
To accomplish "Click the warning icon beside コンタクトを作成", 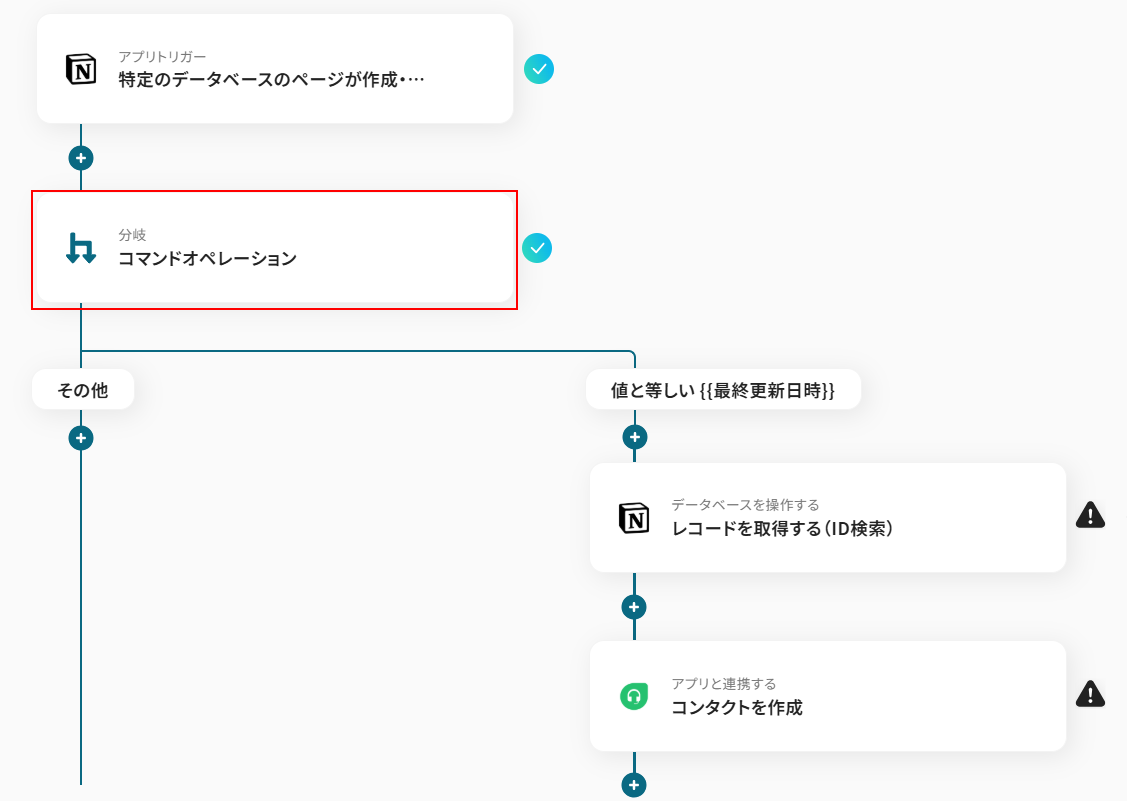I will click(x=1090, y=694).
